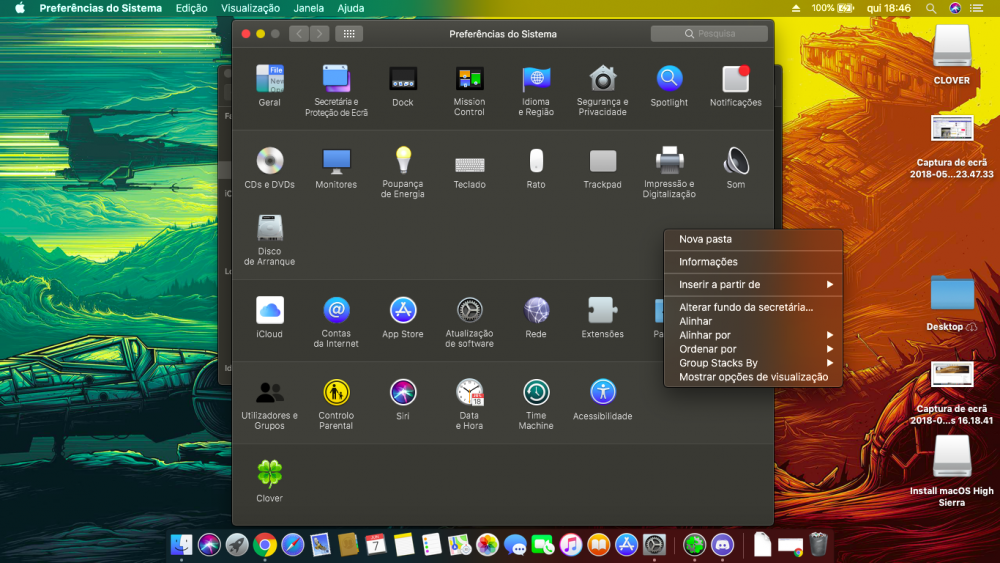The width and height of the screenshot is (1000, 563).
Task: Expand the Group Stacks By submenu
Action: point(753,363)
